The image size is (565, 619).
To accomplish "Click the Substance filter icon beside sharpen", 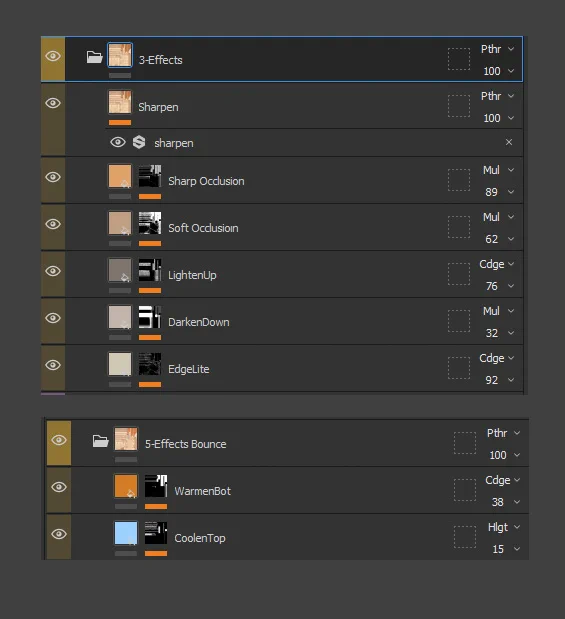I will (x=139, y=142).
